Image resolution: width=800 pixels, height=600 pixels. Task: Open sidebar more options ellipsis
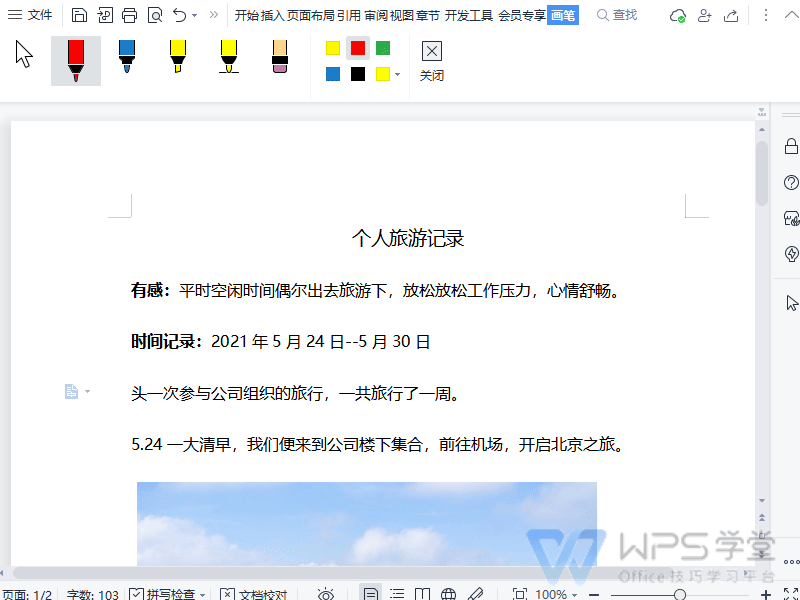coord(792,562)
